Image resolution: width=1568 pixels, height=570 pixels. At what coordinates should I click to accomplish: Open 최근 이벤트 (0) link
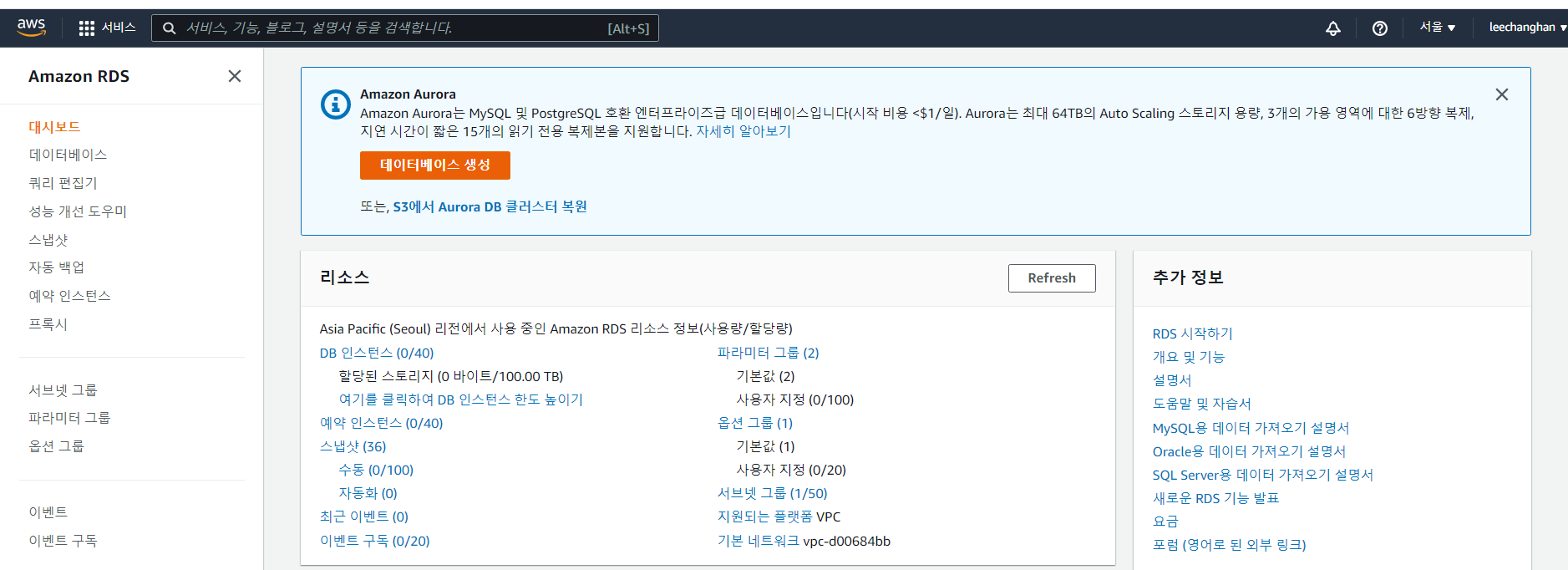point(363,517)
